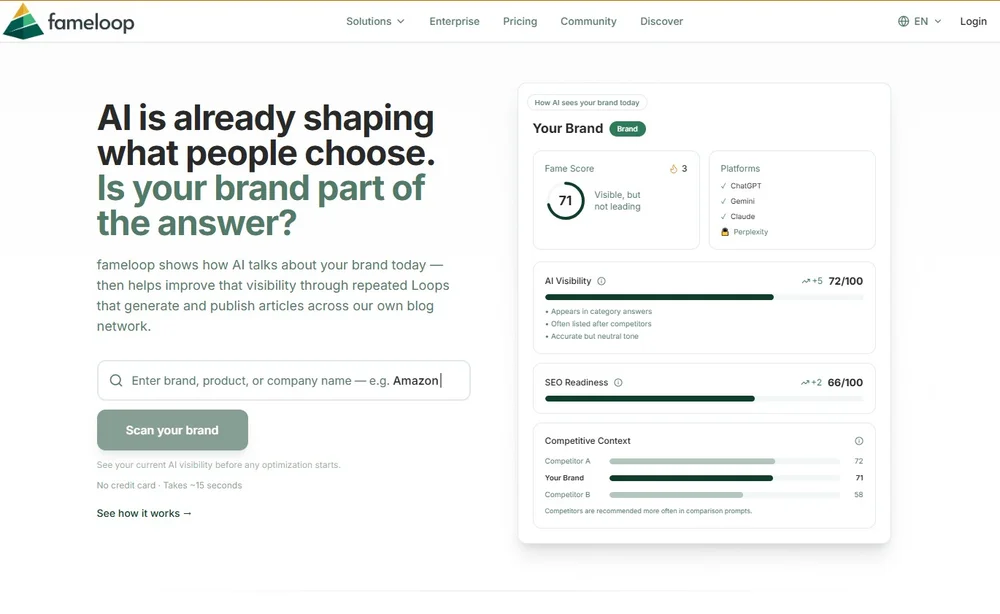Click the SEO Readiness info icon
Viewport: 1000px width, 614px height.
point(618,383)
